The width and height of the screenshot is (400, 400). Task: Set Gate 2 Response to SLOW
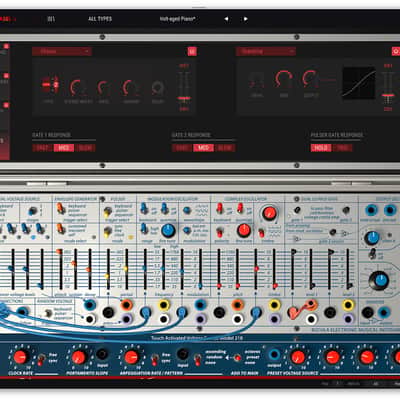point(225,148)
